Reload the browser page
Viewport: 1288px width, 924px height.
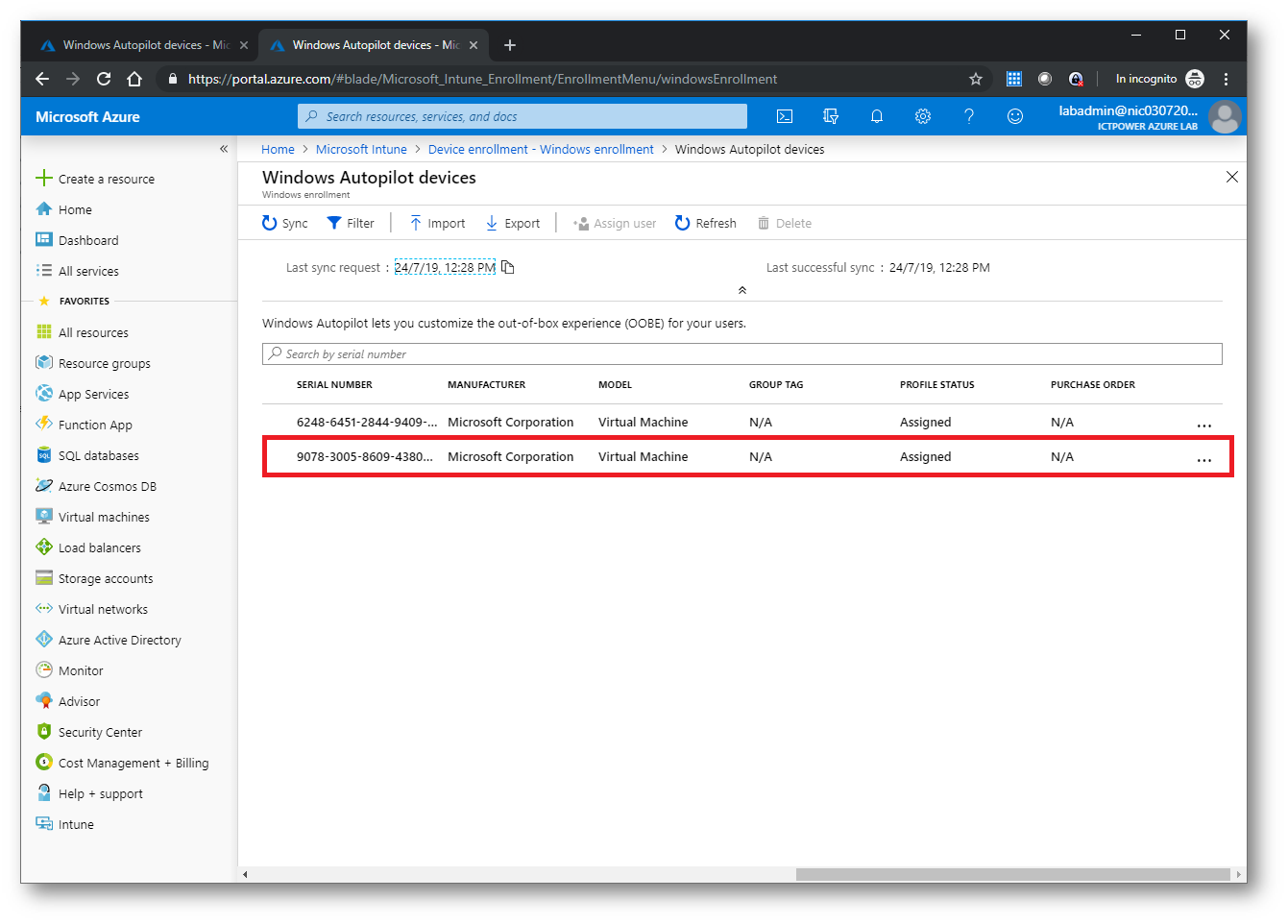click(104, 79)
